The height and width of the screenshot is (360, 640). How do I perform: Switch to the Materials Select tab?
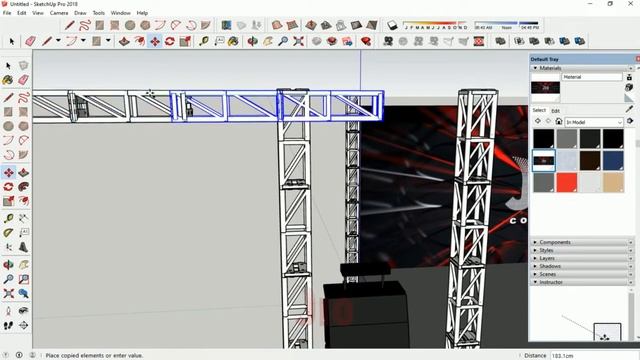[x=539, y=110]
